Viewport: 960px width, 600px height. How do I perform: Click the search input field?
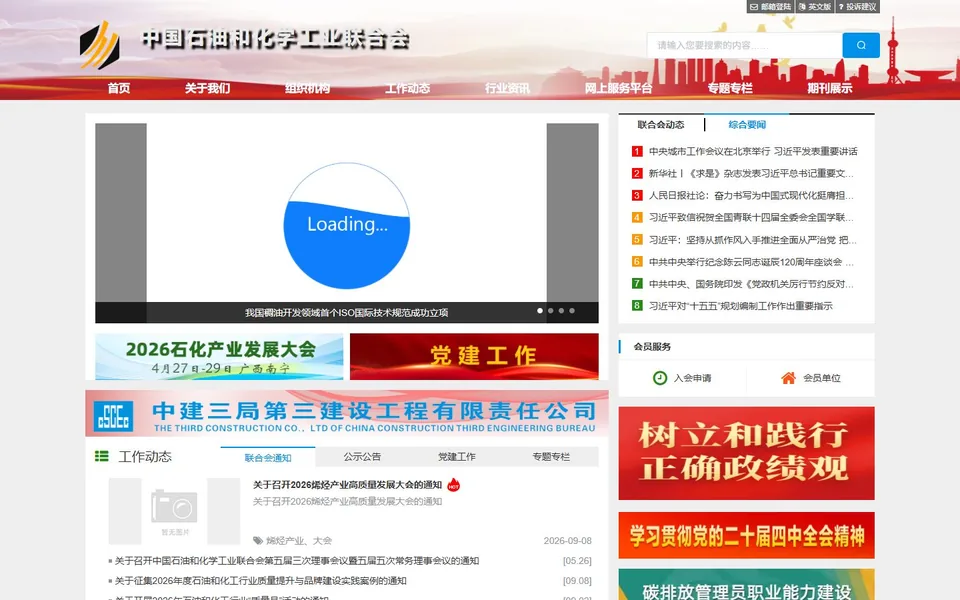point(744,45)
